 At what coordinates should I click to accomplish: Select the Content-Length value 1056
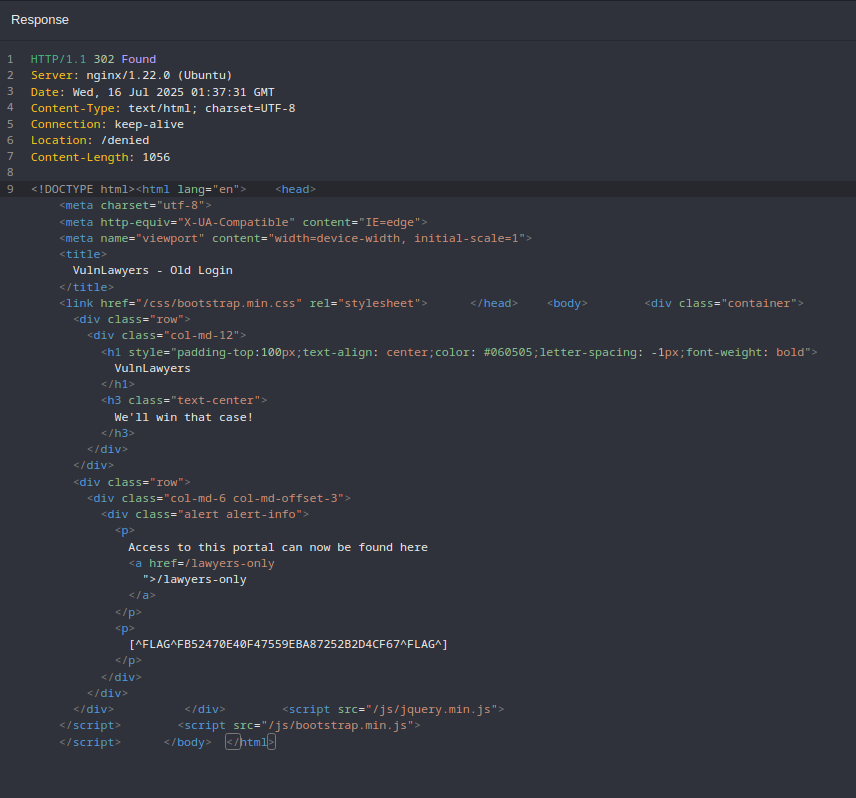click(x=156, y=157)
